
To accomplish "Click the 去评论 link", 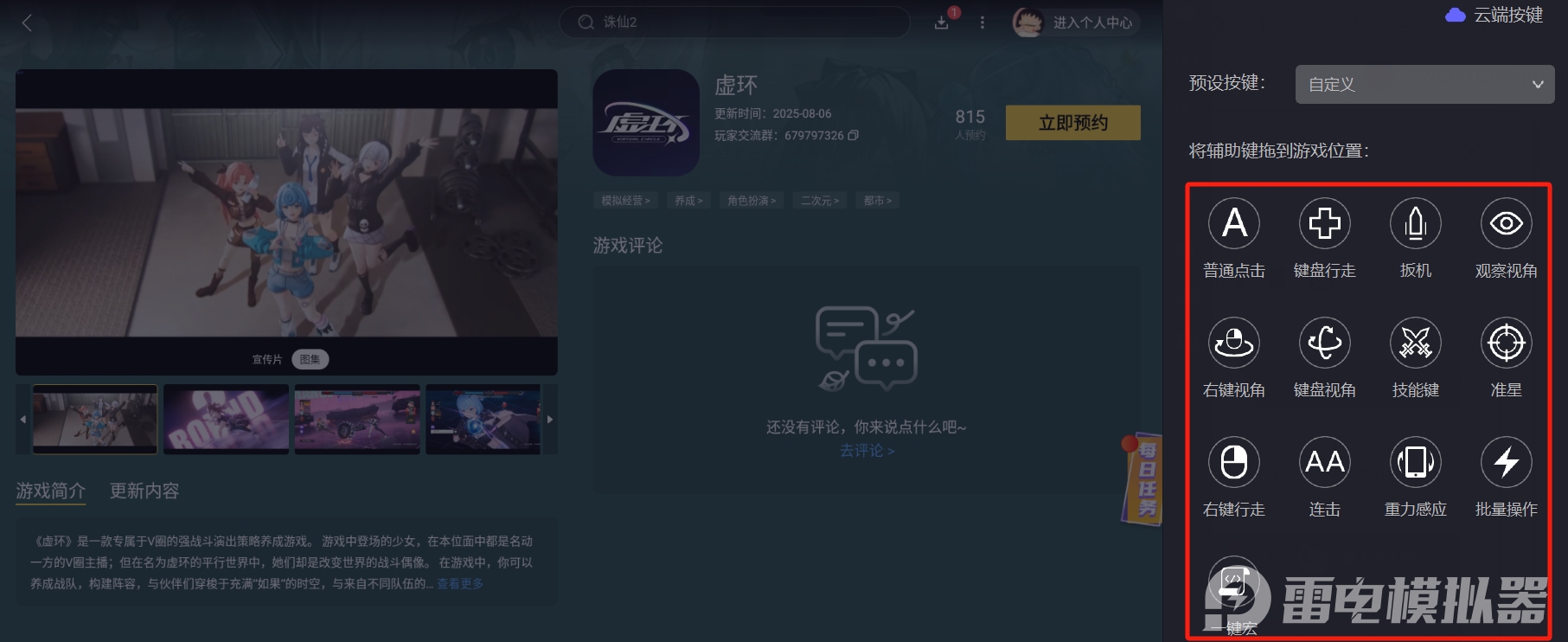I will [x=867, y=451].
